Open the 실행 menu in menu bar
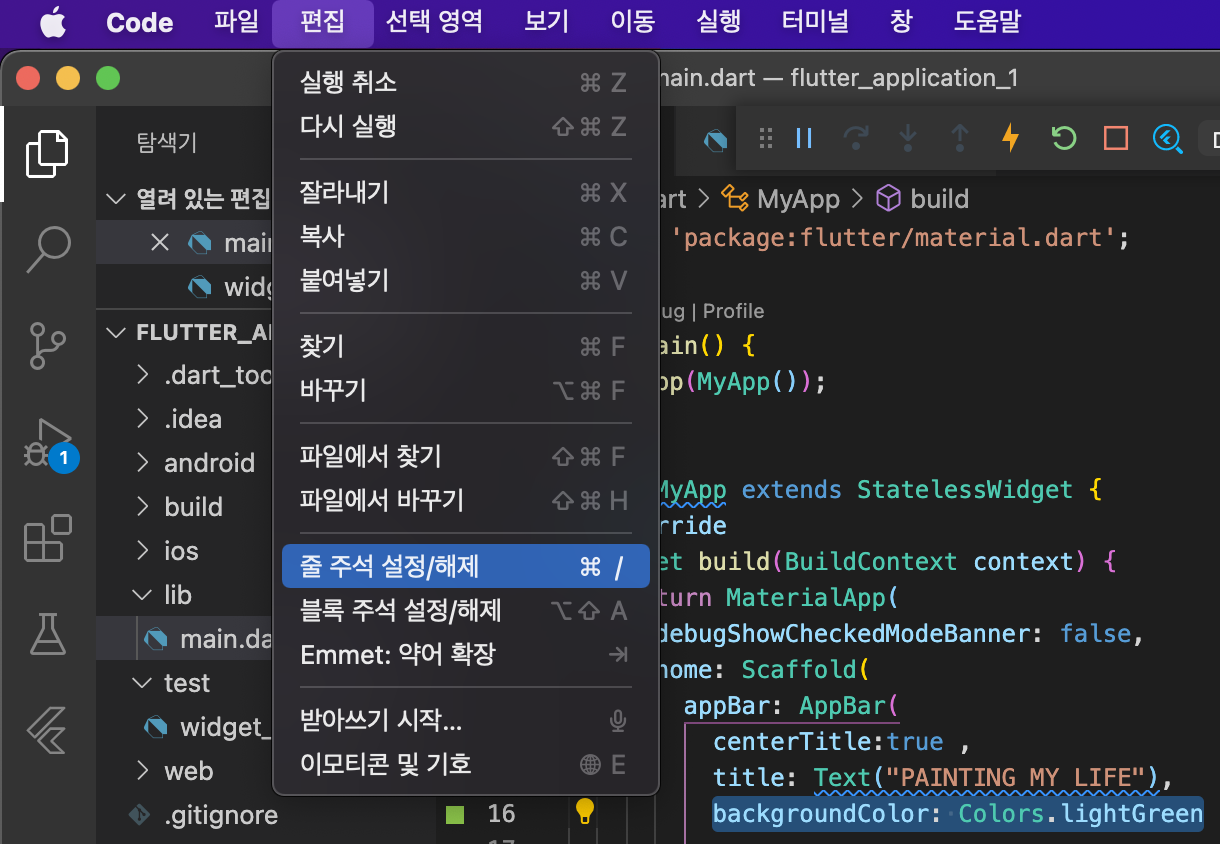Screen dimensions: 1220x844 tap(718, 22)
